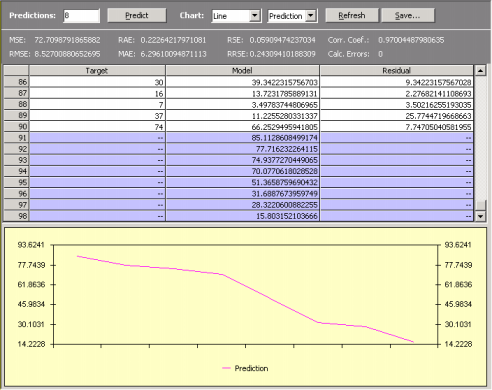Click the left axis label 93.6241
The width and height of the screenshot is (492, 390).
pyautogui.click(x=31, y=245)
